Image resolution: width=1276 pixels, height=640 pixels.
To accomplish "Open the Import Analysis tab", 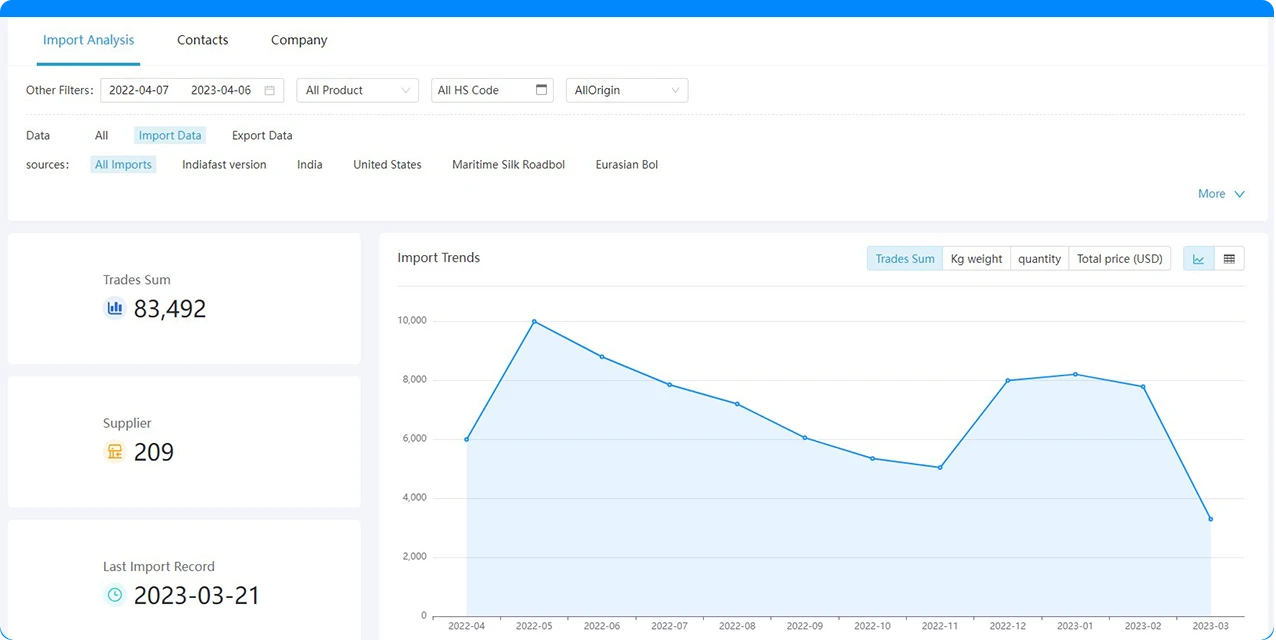I will click(x=88, y=40).
